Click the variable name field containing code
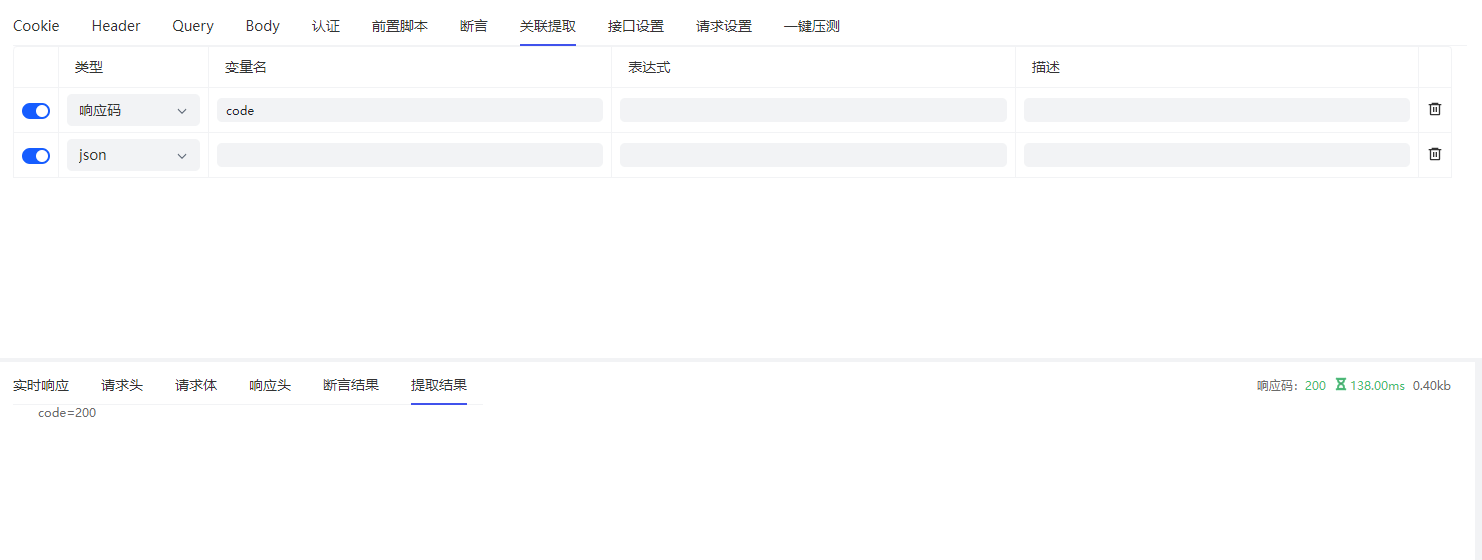 [x=409, y=110]
